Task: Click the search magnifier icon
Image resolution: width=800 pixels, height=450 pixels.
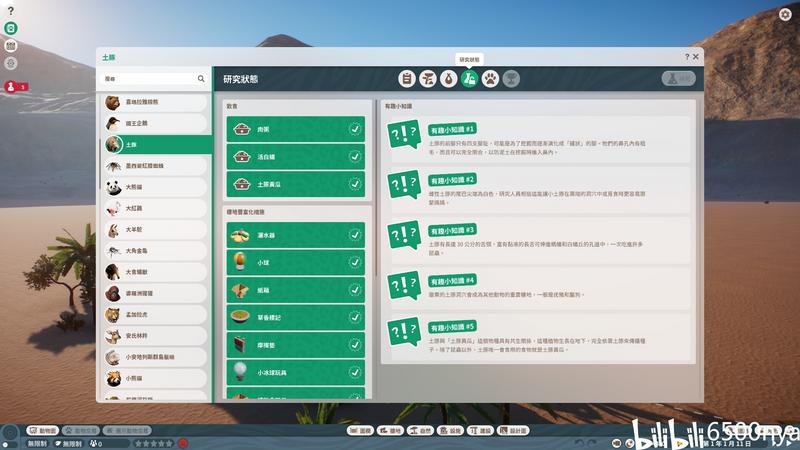Action: pos(201,79)
